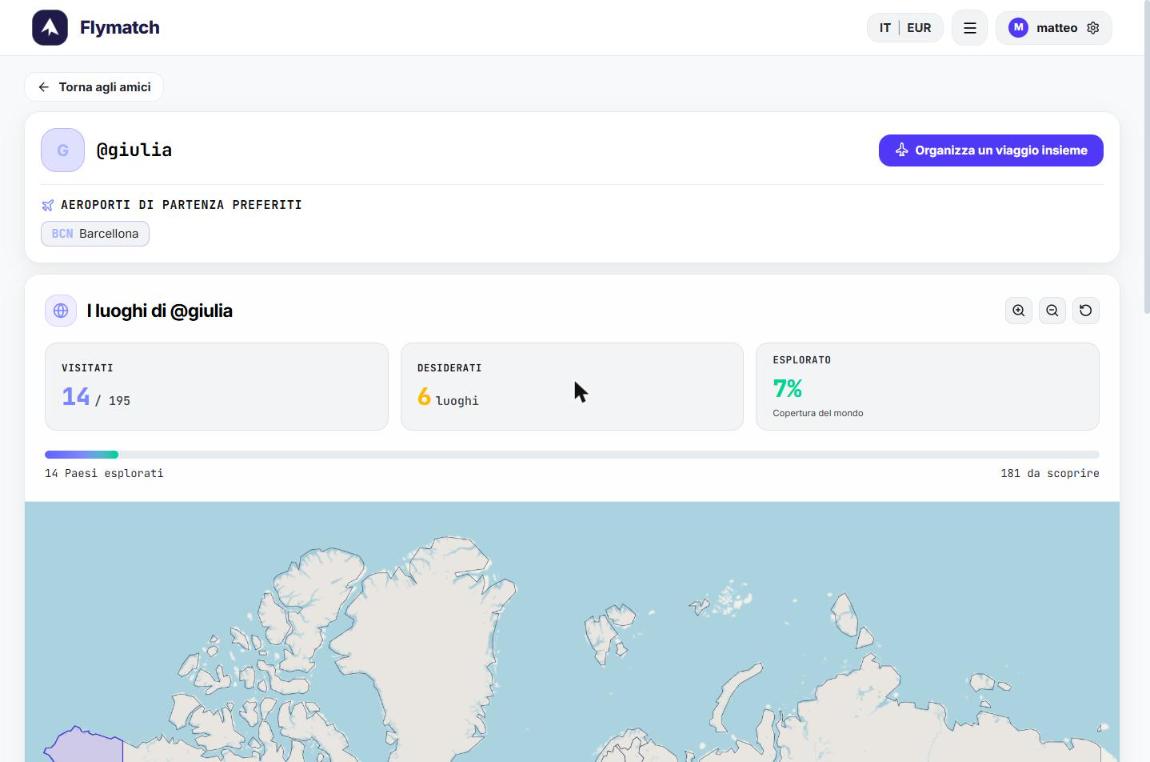Image resolution: width=1150 pixels, height=762 pixels.
Task: Click the back arrow icon
Action: pyautogui.click(x=44, y=87)
